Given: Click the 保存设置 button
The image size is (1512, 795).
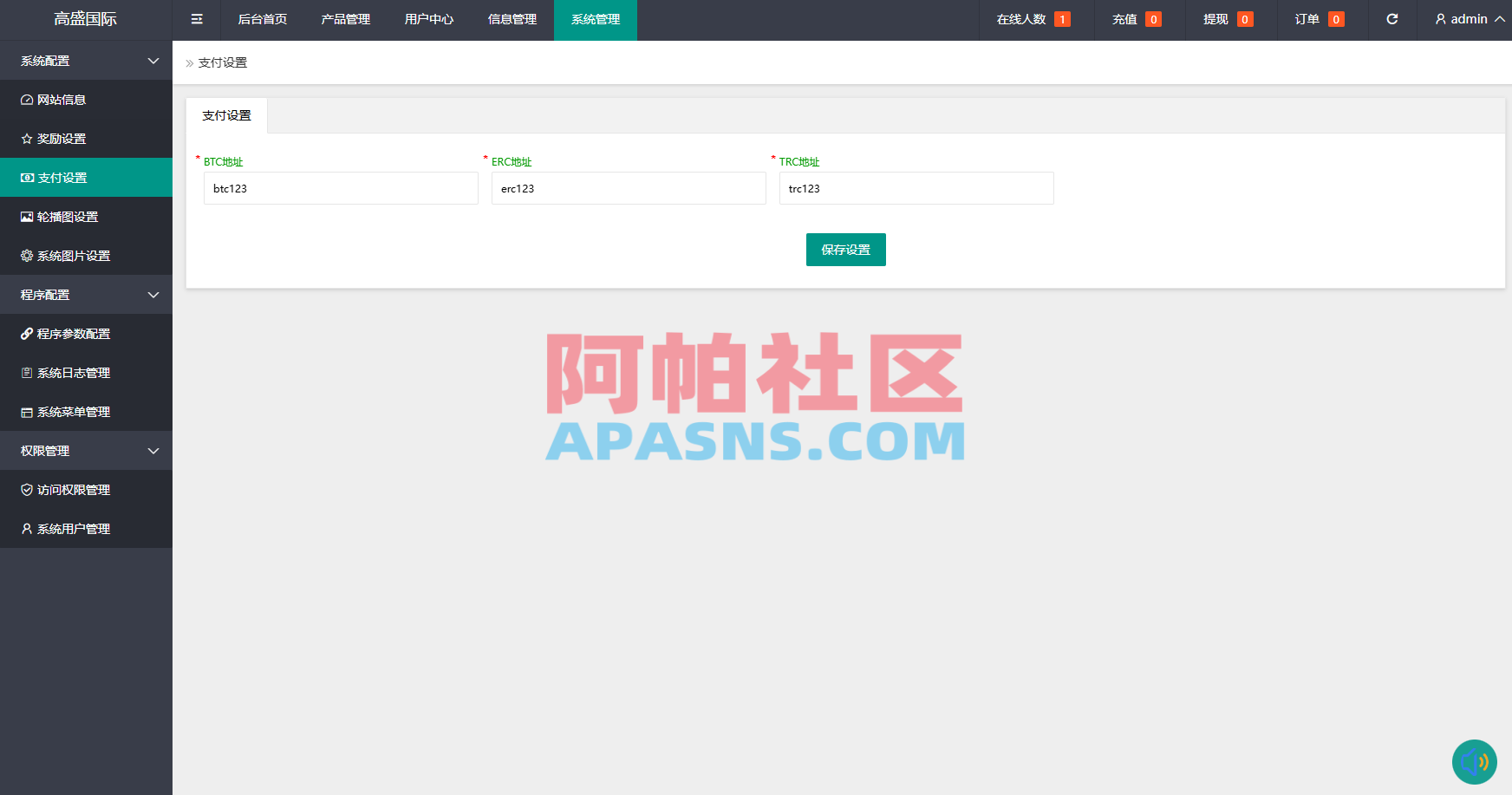Looking at the screenshot, I should click(846, 250).
